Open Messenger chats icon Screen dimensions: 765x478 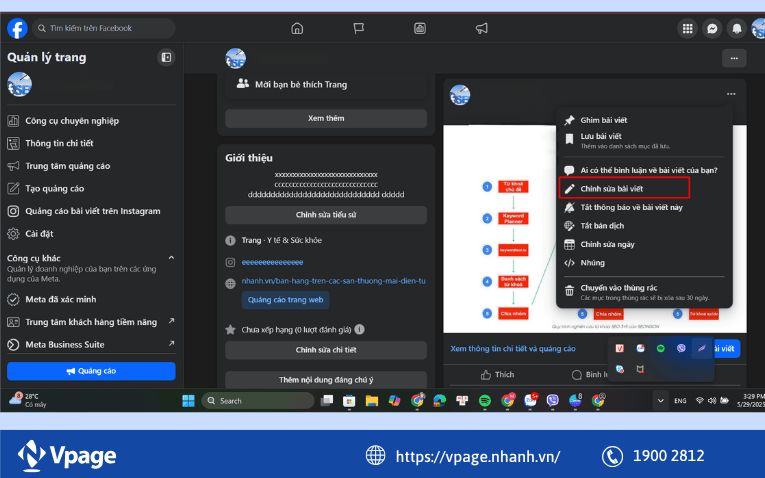(712, 29)
